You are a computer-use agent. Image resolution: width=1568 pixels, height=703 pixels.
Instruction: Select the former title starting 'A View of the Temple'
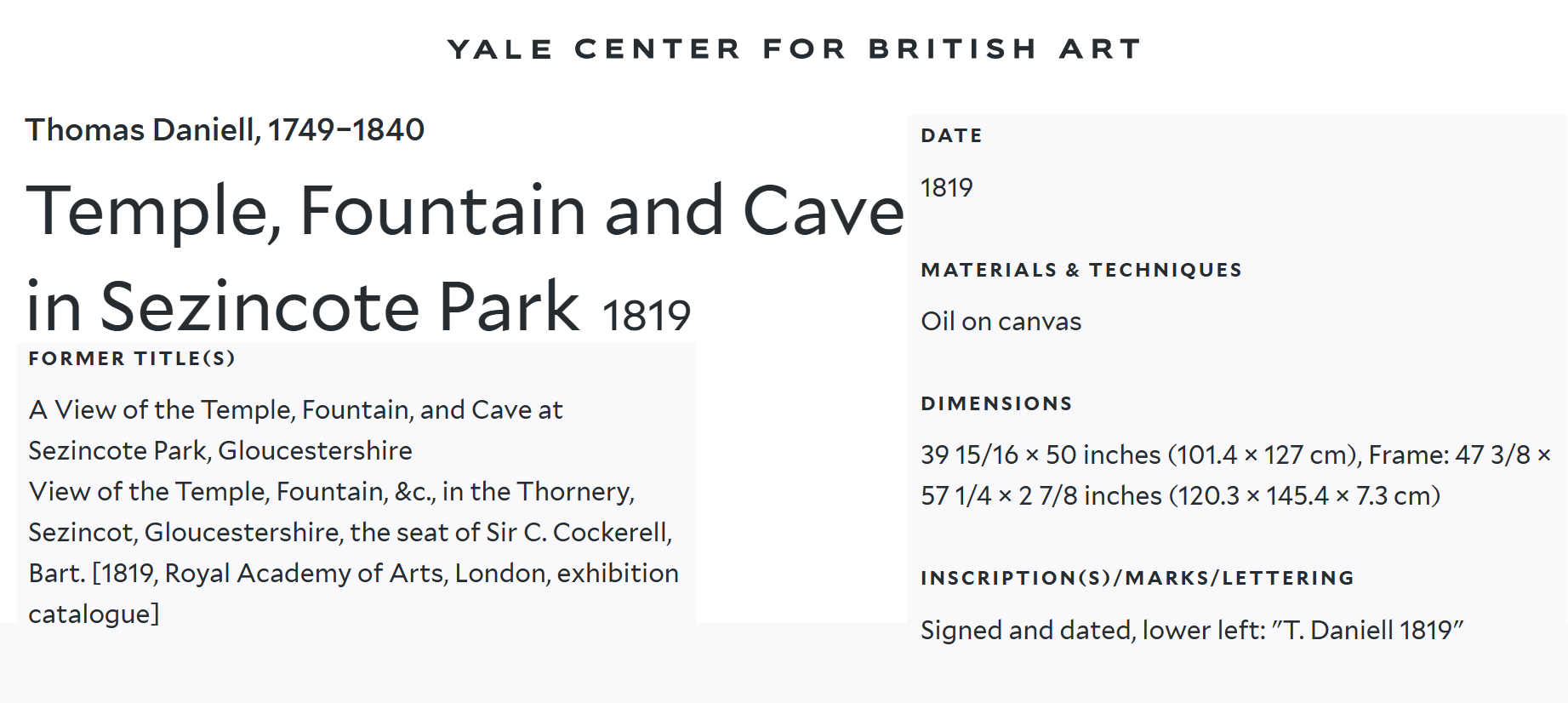[295, 410]
